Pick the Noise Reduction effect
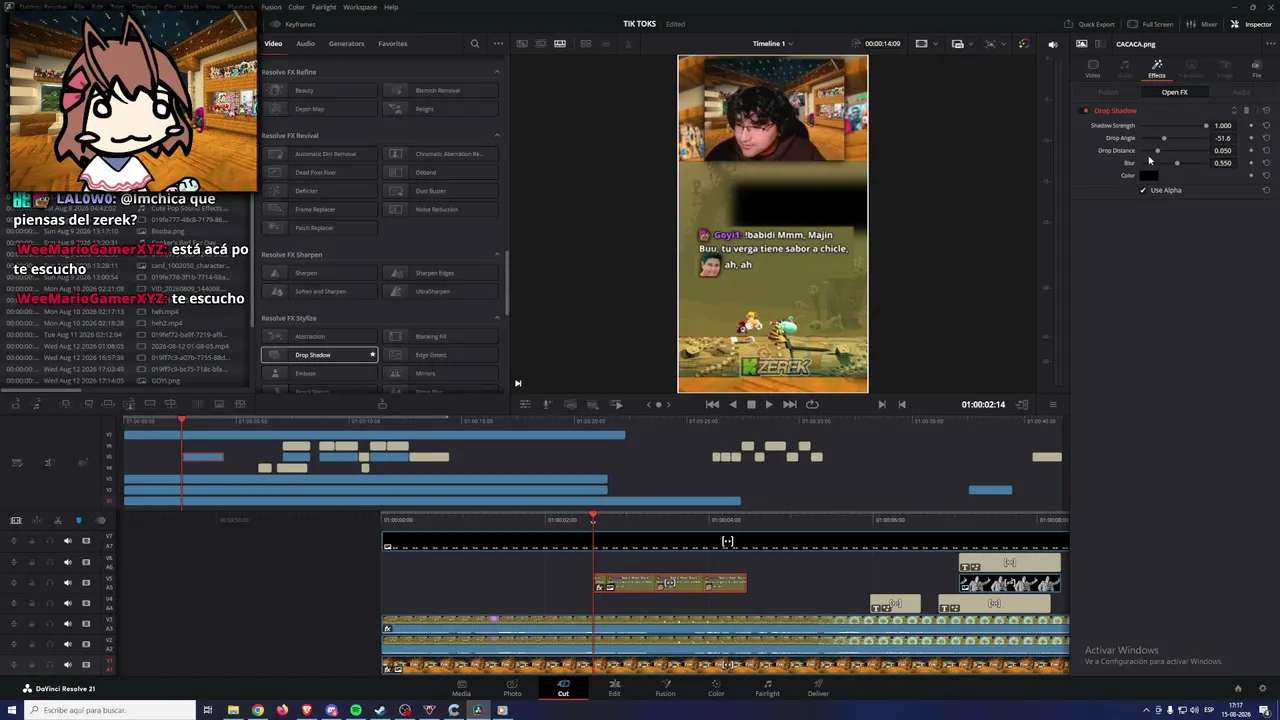This screenshot has height=720, width=1280. coord(441,210)
